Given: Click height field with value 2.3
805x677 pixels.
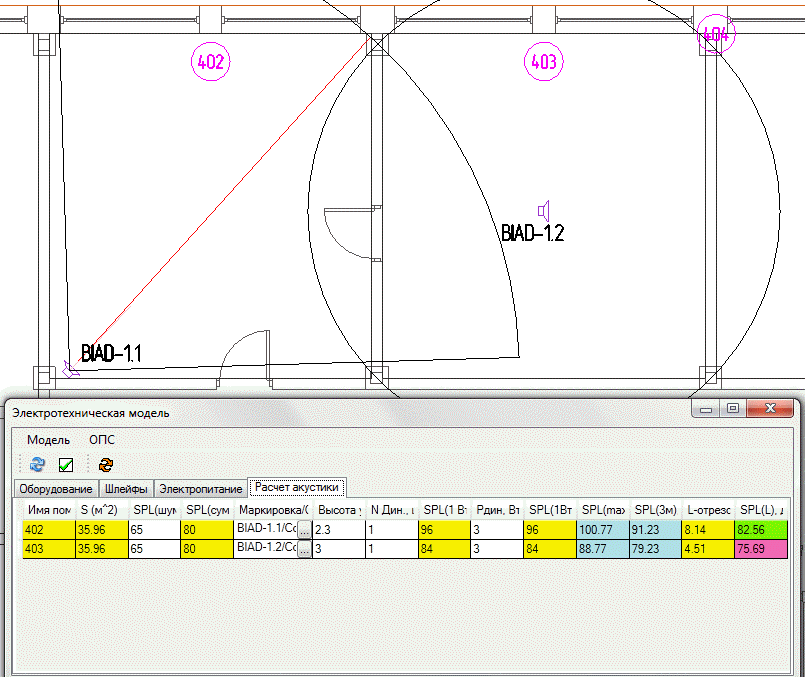Looking at the screenshot, I should point(339,530).
